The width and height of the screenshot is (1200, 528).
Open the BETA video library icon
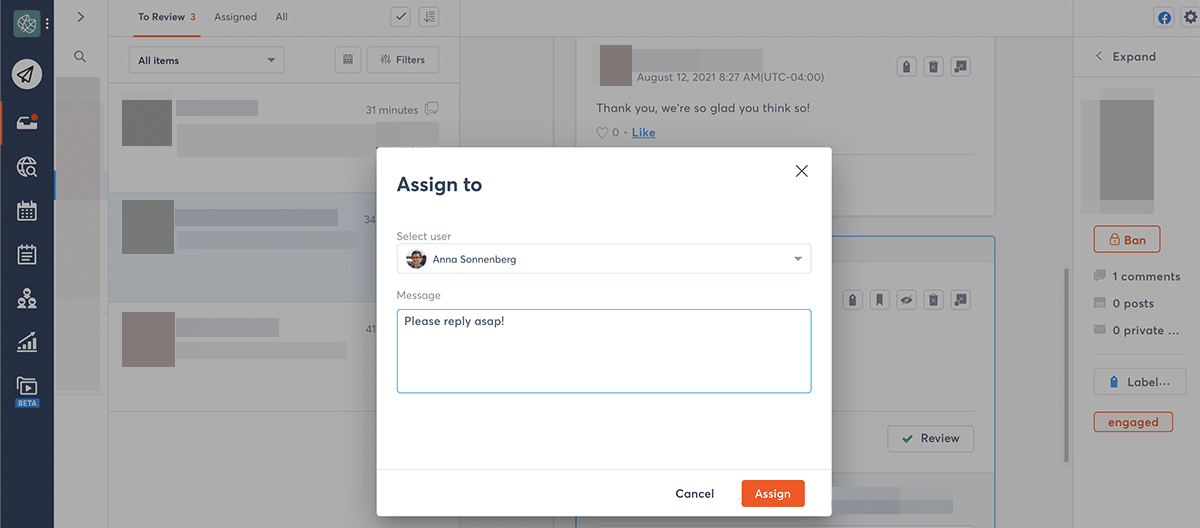point(27,387)
